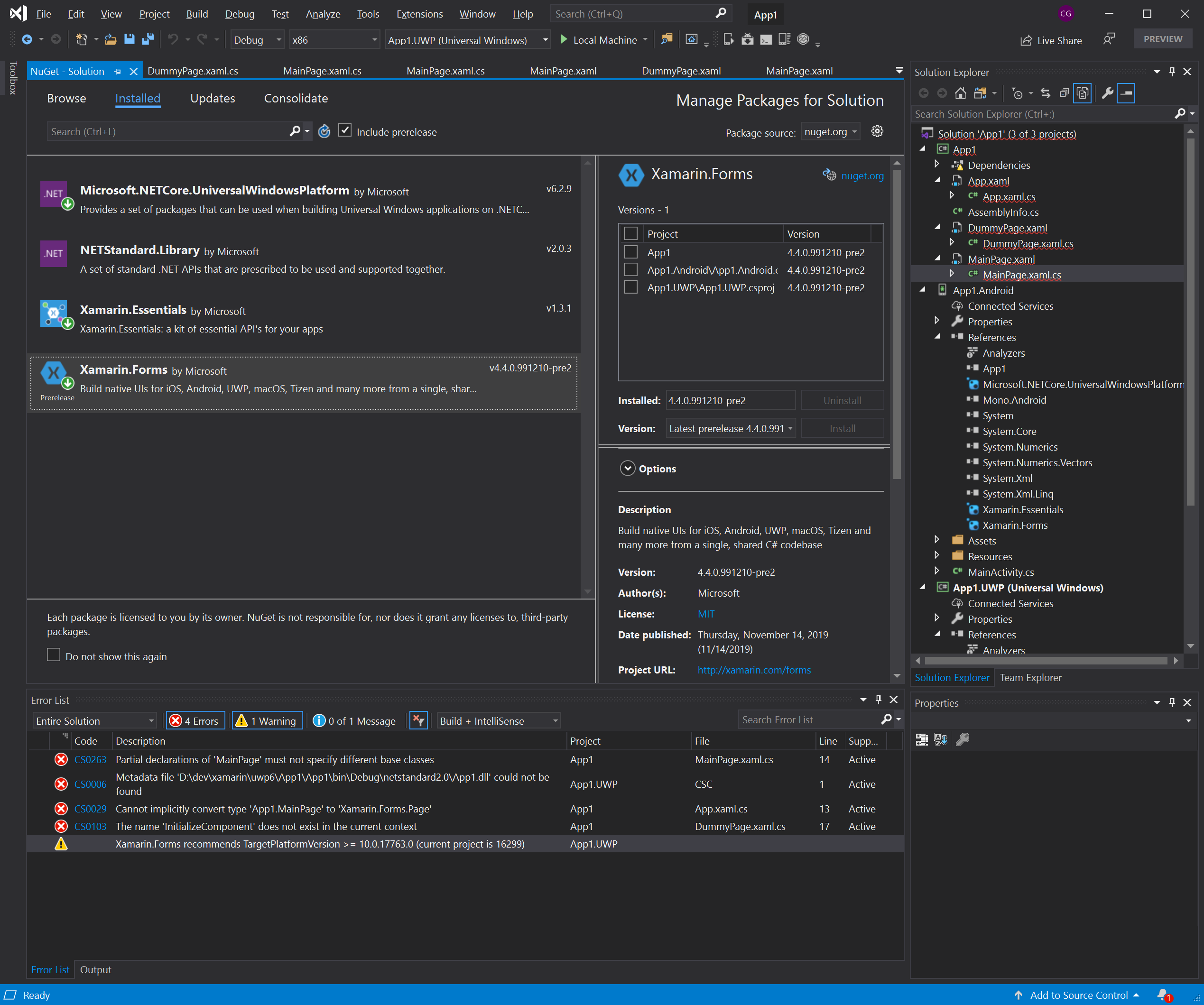Click the Navigate Backward toolbar arrow
Screen dimensions: 1204x1005
(x=27, y=39)
